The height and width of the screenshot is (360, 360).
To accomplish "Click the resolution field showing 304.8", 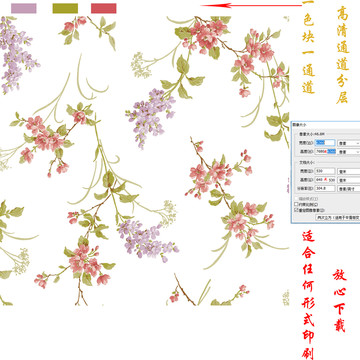I will coord(325,188).
